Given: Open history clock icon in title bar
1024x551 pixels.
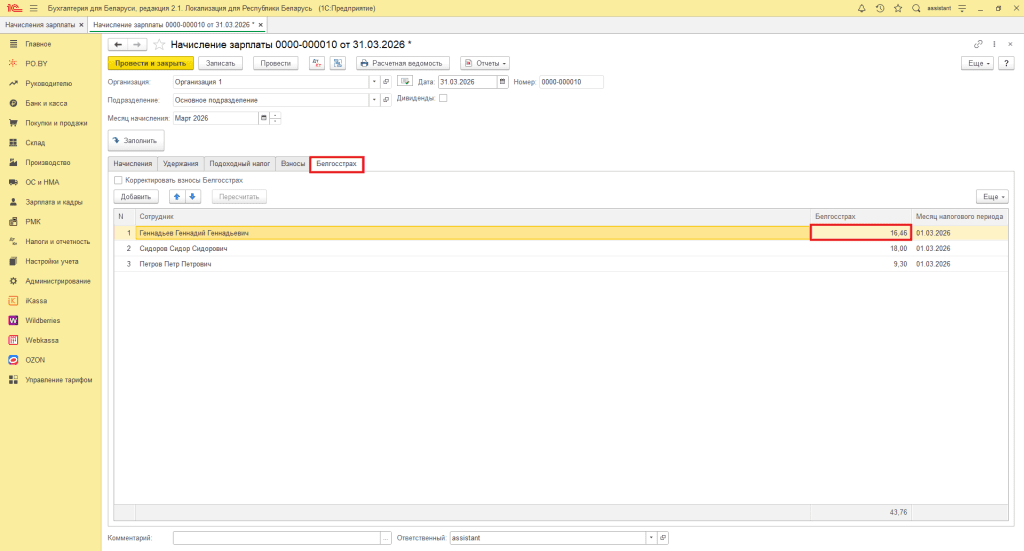Looking at the screenshot, I should pyautogui.click(x=880, y=8).
